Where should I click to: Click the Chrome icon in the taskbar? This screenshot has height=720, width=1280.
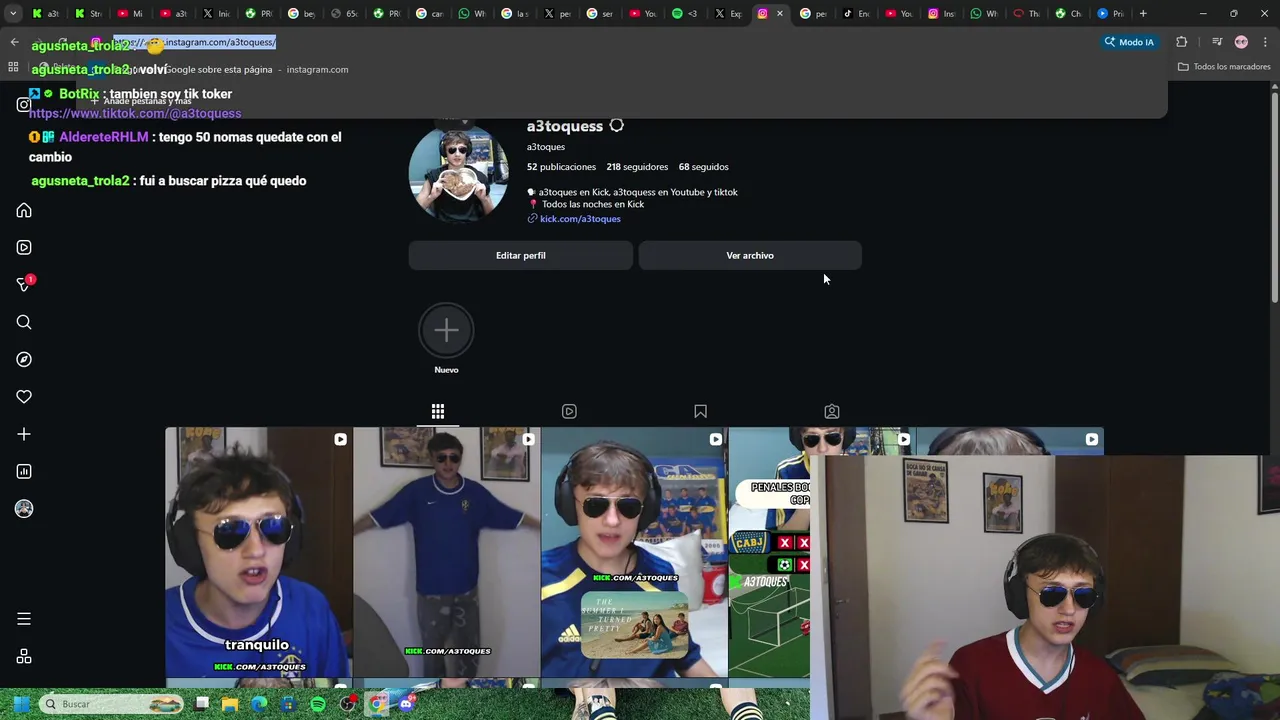coord(377,704)
